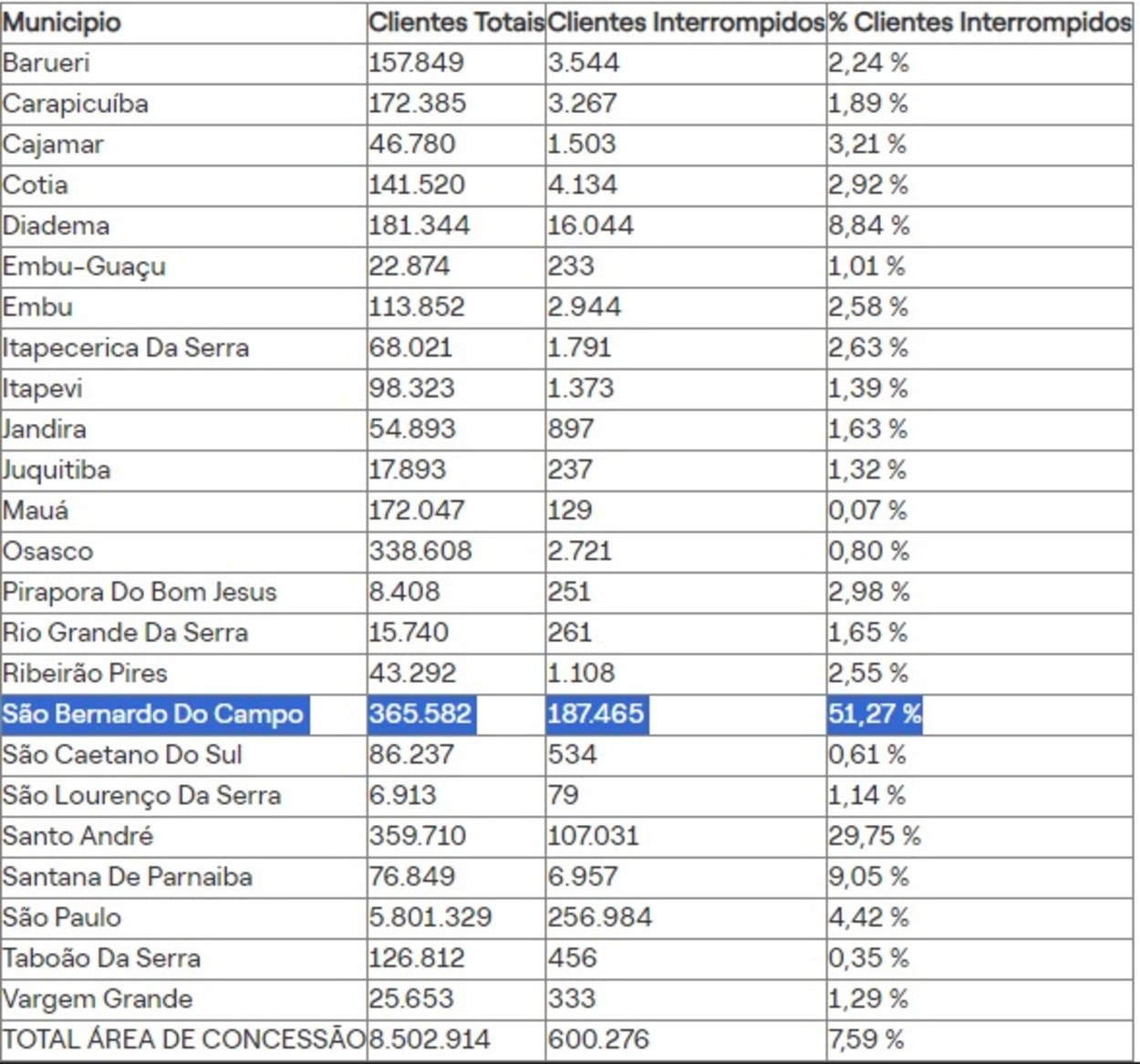Select the highlighted São Bernardo Do Campo cell
1140x1064 pixels.
(x=153, y=714)
